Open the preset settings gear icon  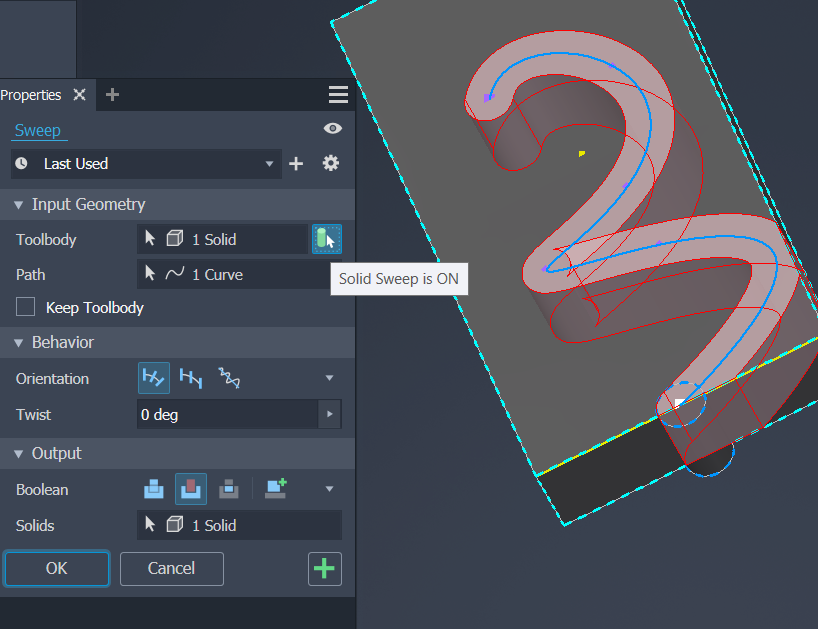pyautogui.click(x=330, y=163)
